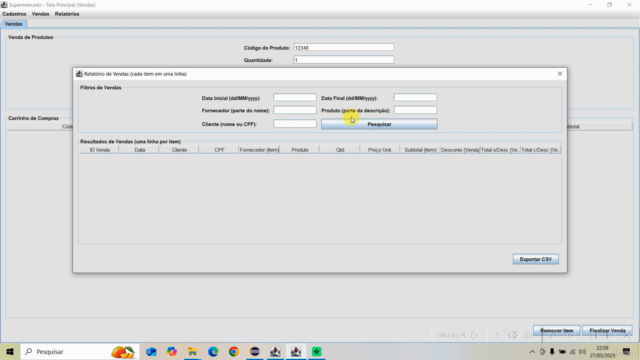The width and height of the screenshot is (640, 360).
Task: Click the Total s/Desc column header
Action: (x=500, y=150)
